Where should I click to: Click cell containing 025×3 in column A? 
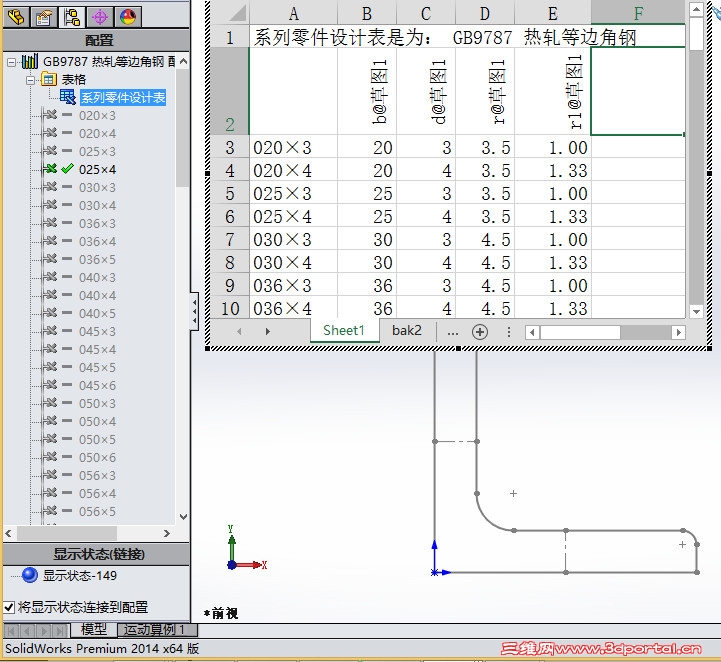[293, 194]
